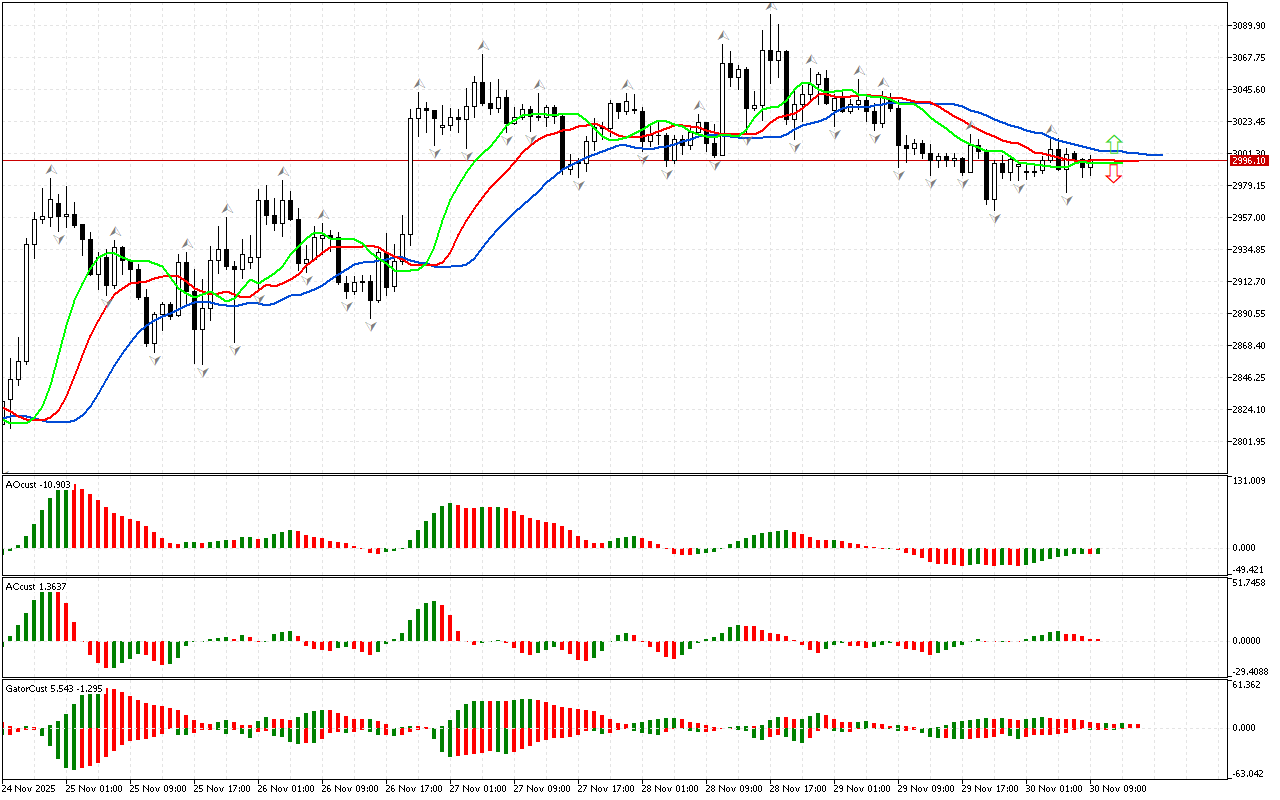The width and height of the screenshot is (1280, 800).
Task: Click the 24 Nov 2025 date label
Action: point(32,788)
